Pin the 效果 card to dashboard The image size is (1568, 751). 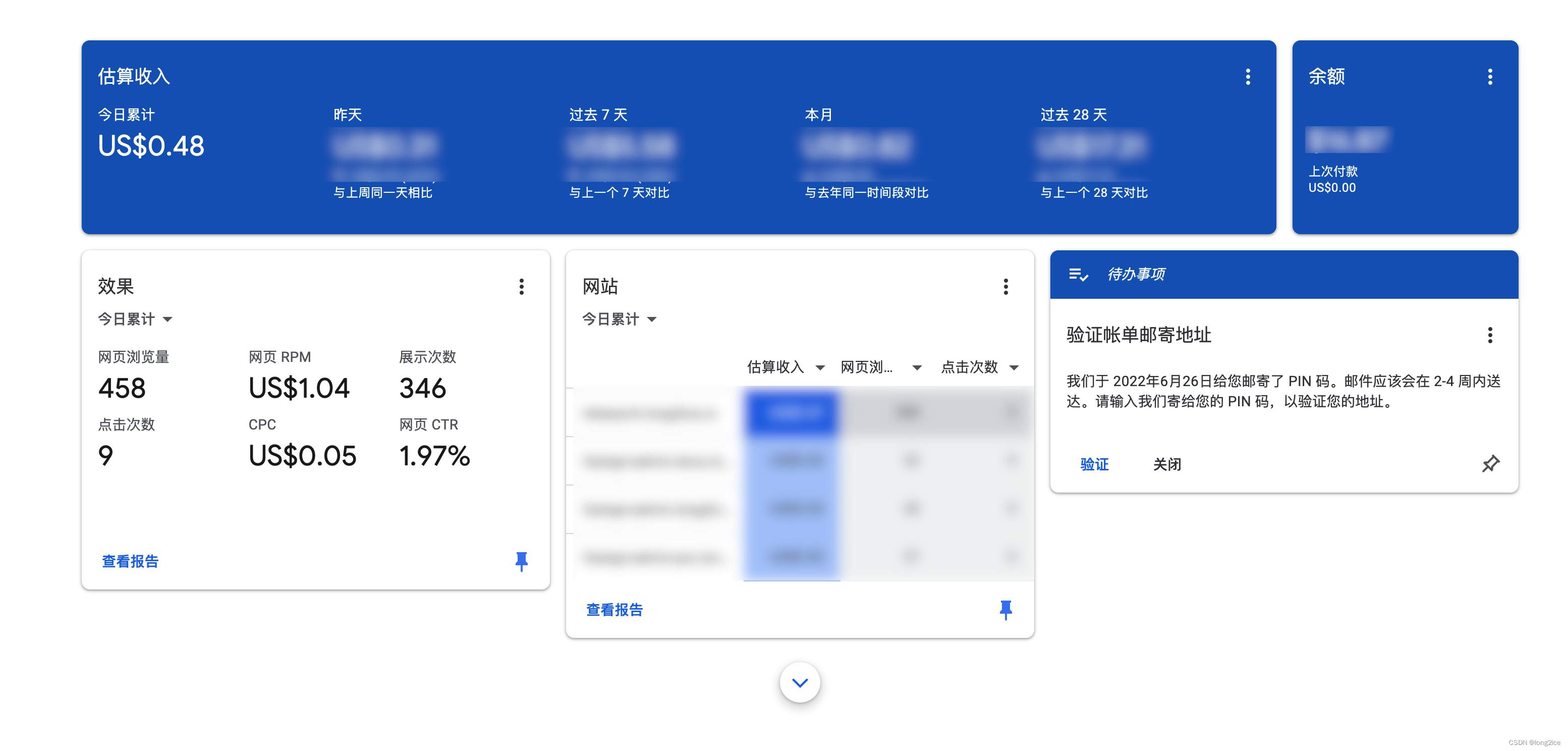(521, 562)
